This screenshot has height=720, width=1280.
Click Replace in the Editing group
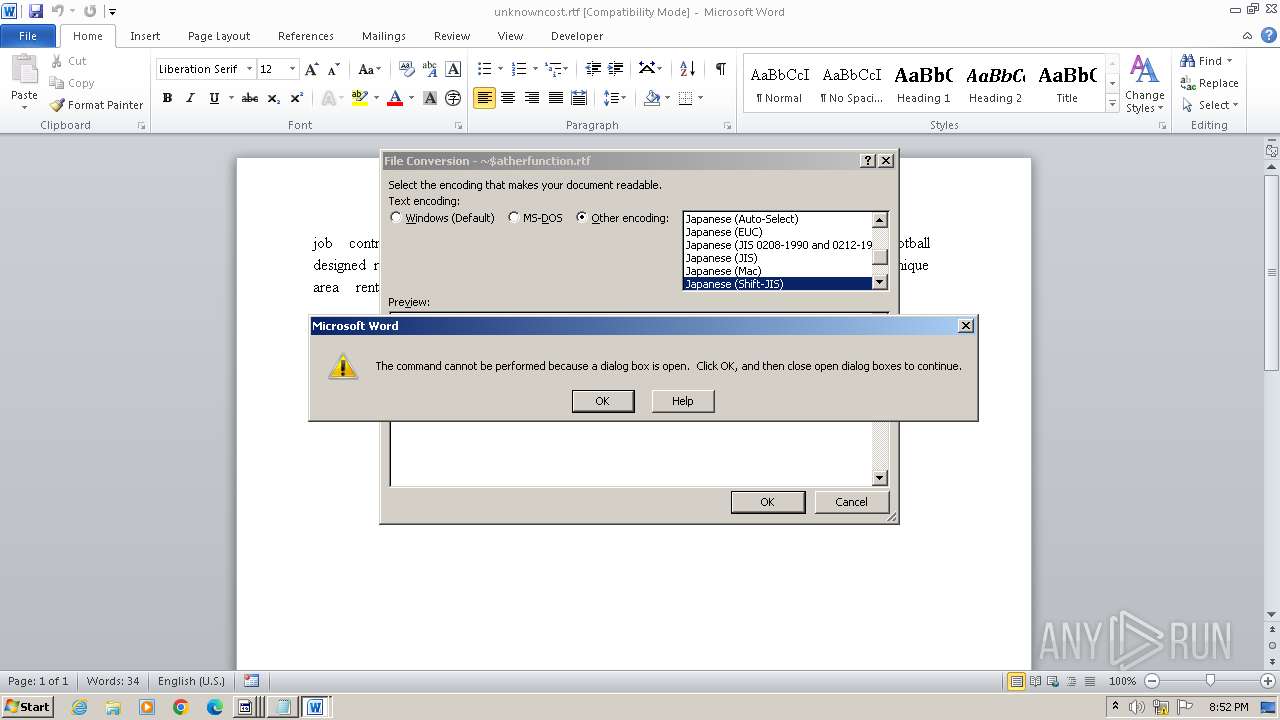pos(1209,83)
